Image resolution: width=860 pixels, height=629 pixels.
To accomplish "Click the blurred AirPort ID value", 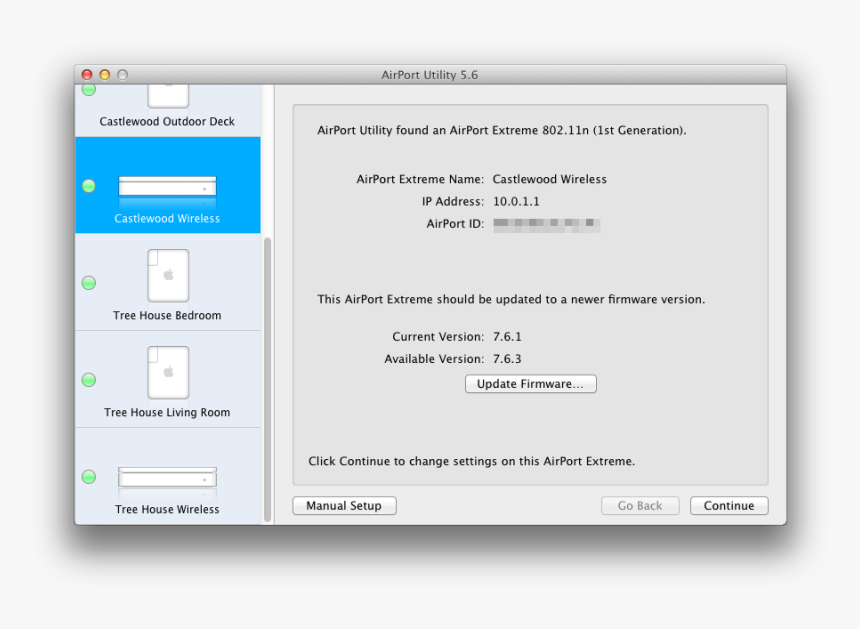I will [x=546, y=224].
